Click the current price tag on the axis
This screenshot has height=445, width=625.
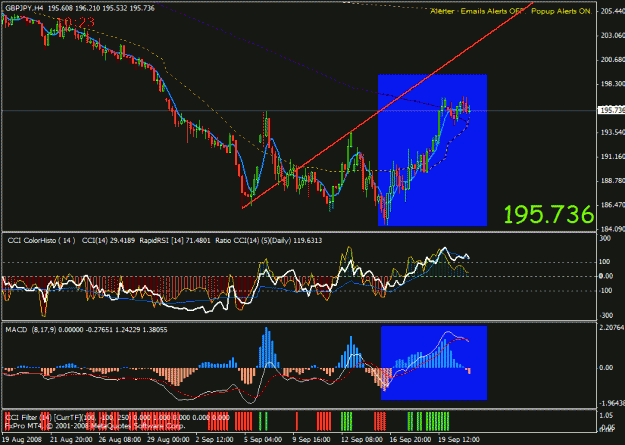click(611, 110)
